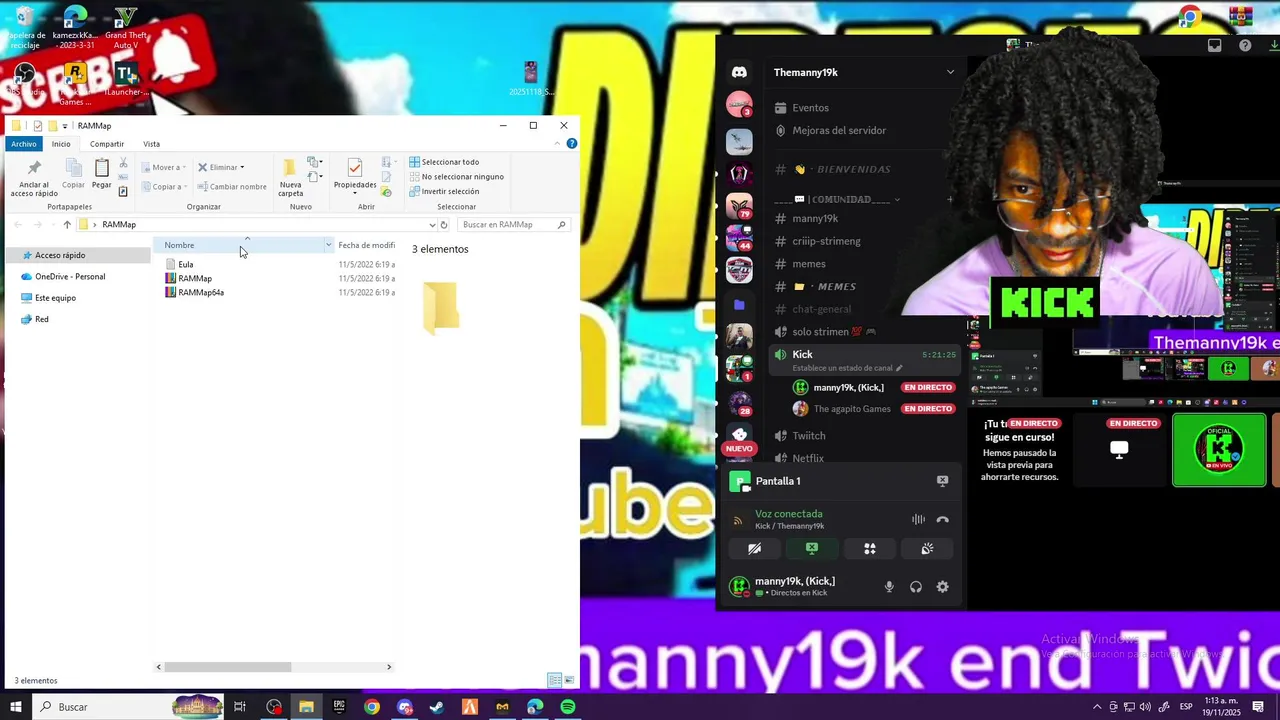The width and height of the screenshot is (1280, 720).
Task: Create a Nueva carpeta
Action: coord(290,178)
